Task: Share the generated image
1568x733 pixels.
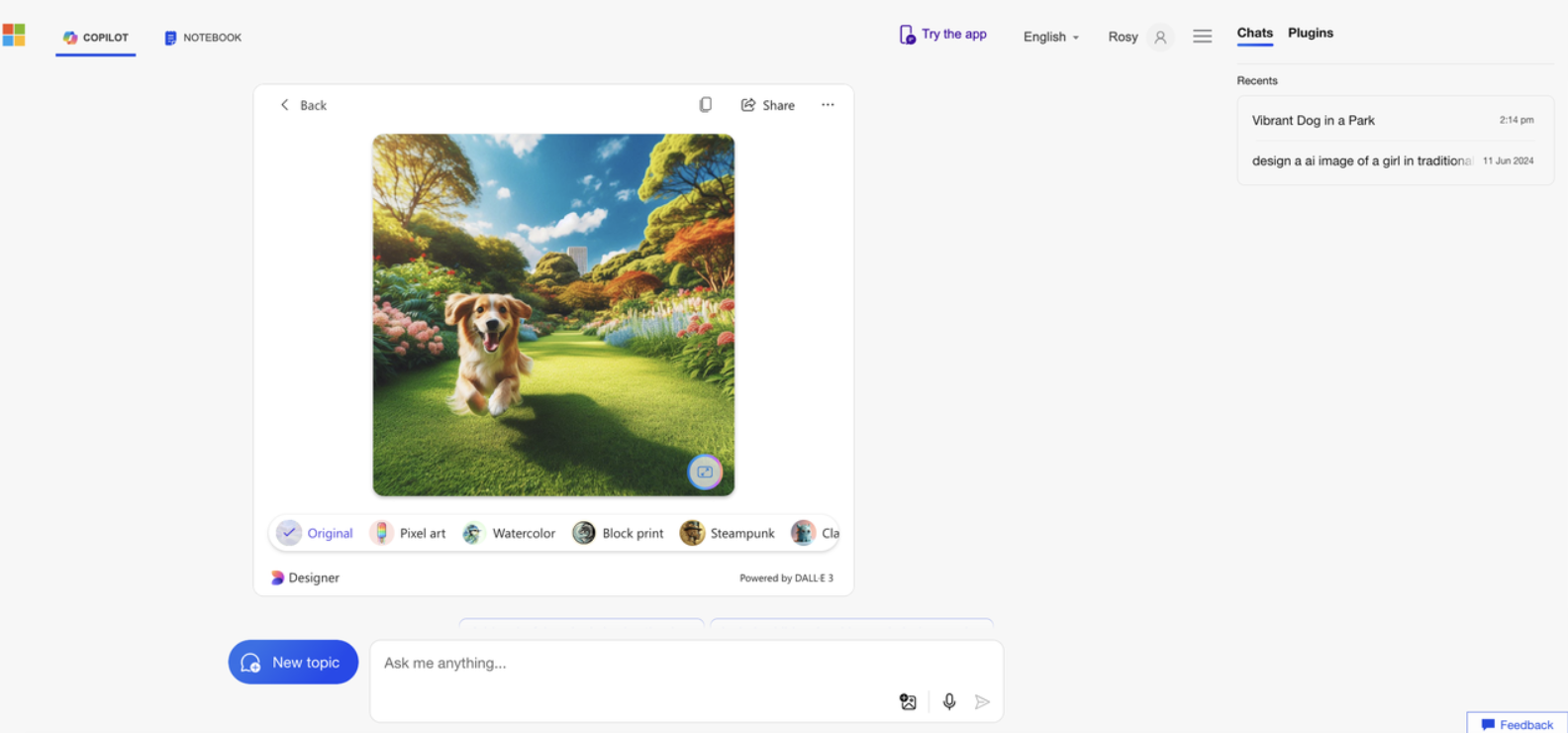Action: tap(767, 105)
